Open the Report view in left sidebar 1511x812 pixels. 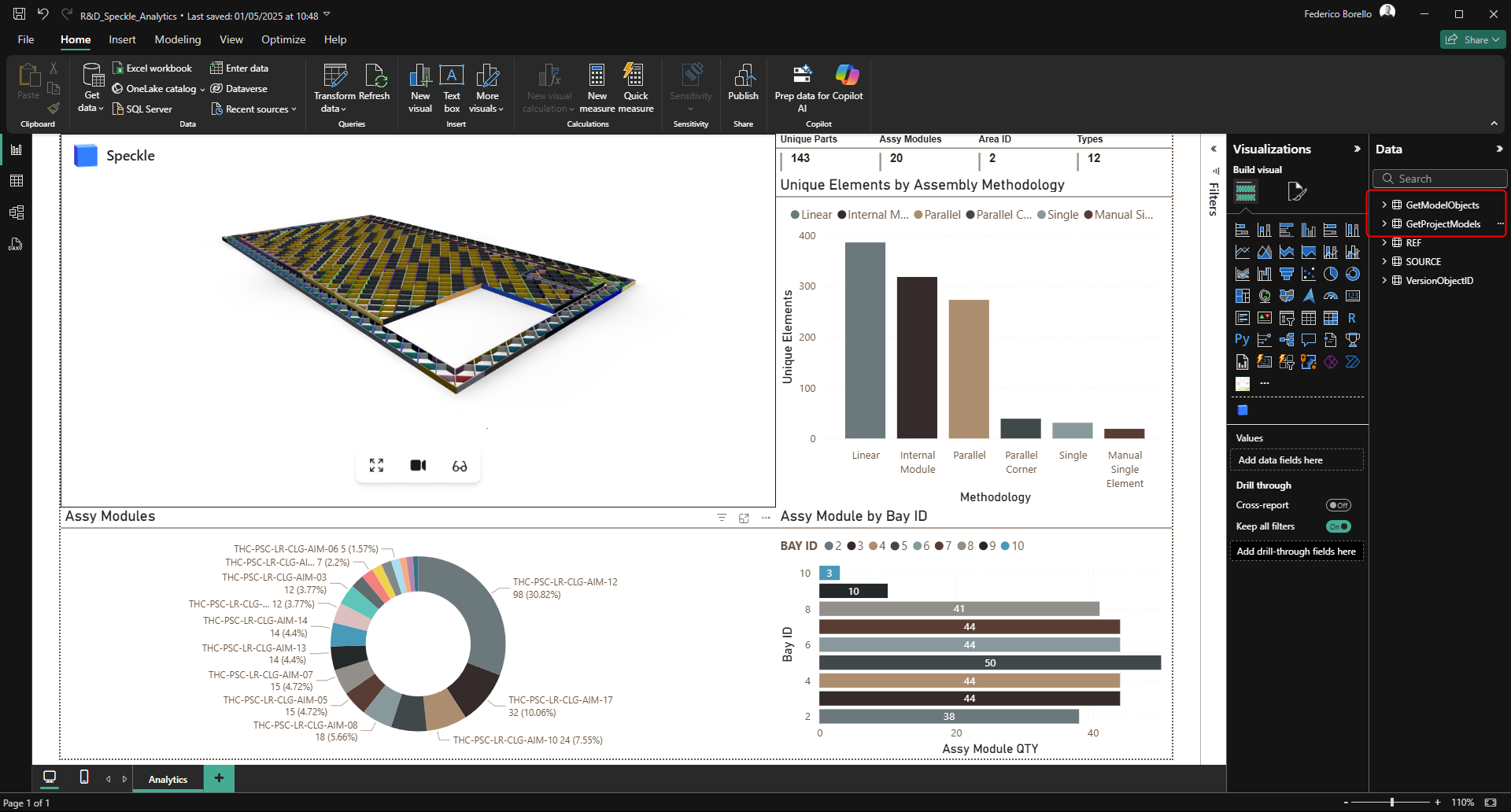click(x=17, y=149)
